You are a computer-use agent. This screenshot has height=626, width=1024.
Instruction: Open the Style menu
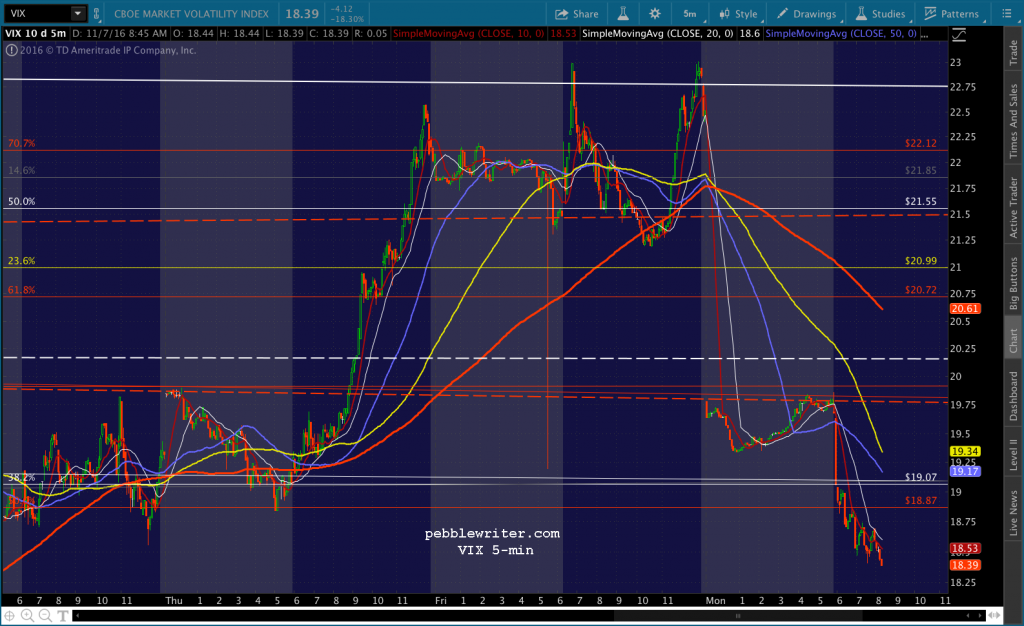[738, 14]
